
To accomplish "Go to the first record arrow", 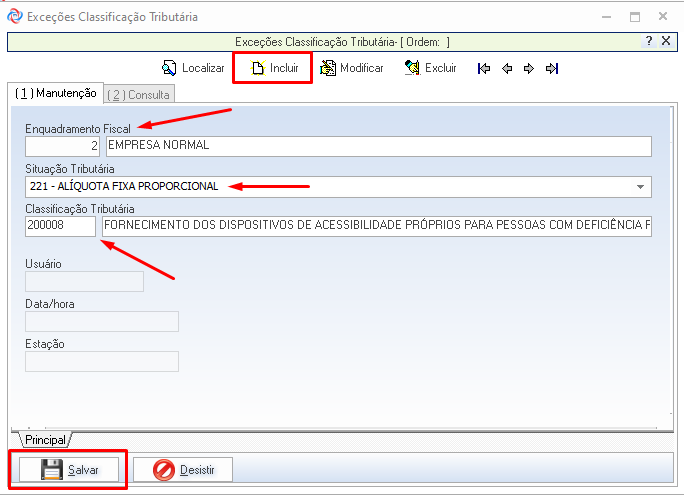I will click(x=484, y=69).
